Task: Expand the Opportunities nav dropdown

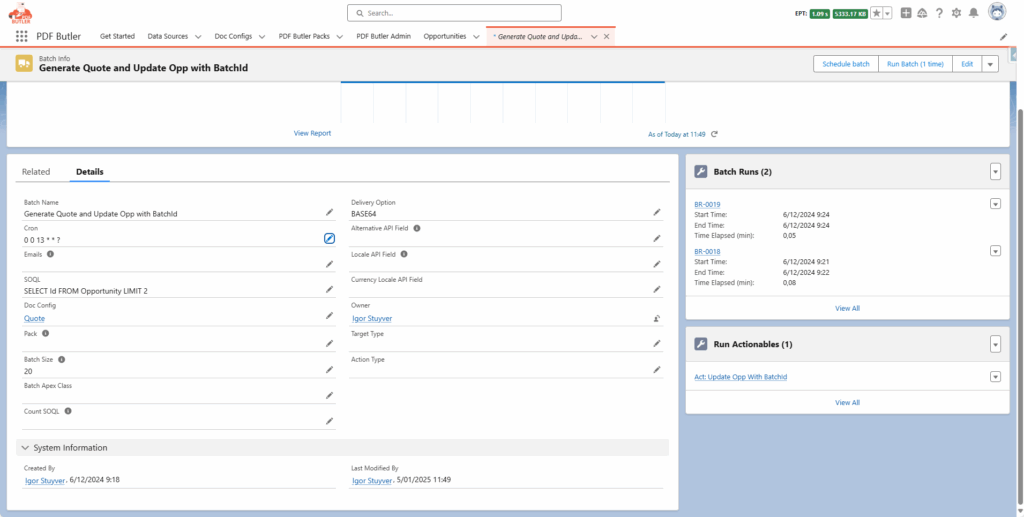Action: (x=476, y=37)
